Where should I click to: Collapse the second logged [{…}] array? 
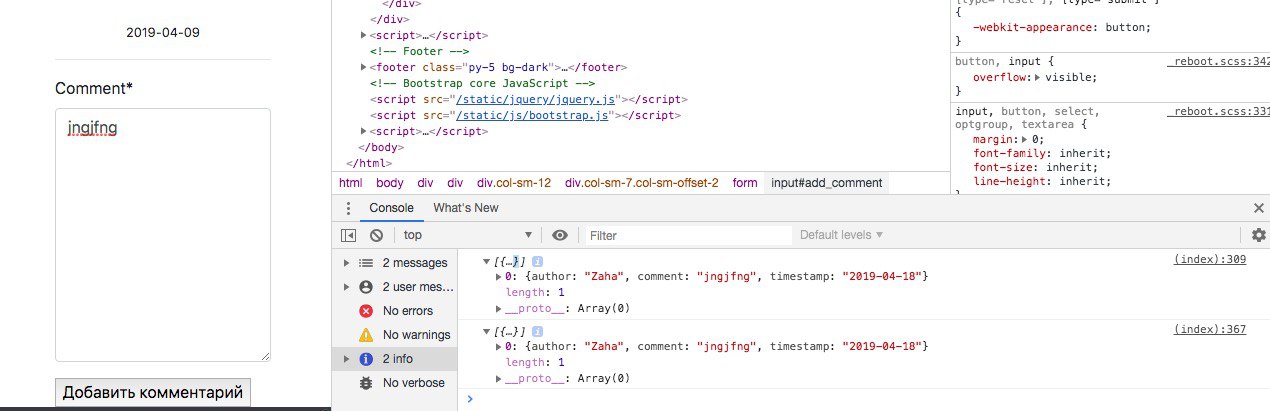(486, 331)
